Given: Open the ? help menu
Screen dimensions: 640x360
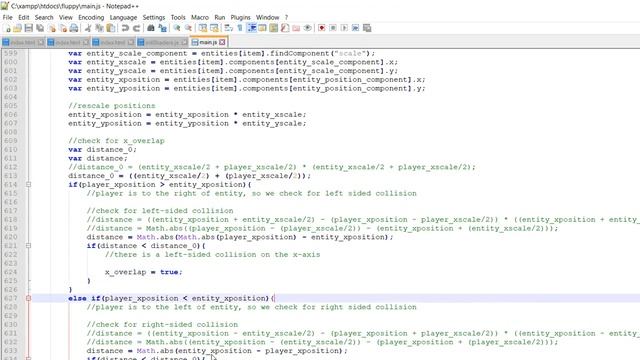Looking at the screenshot, I should point(286,17).
